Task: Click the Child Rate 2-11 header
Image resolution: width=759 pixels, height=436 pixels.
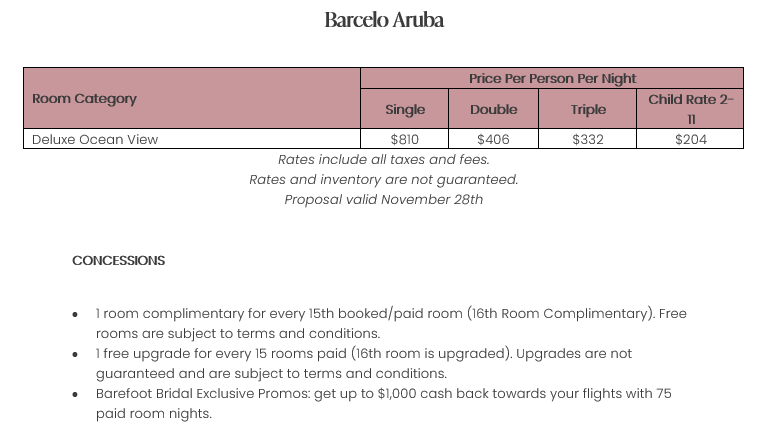Action: pos(691,108)
